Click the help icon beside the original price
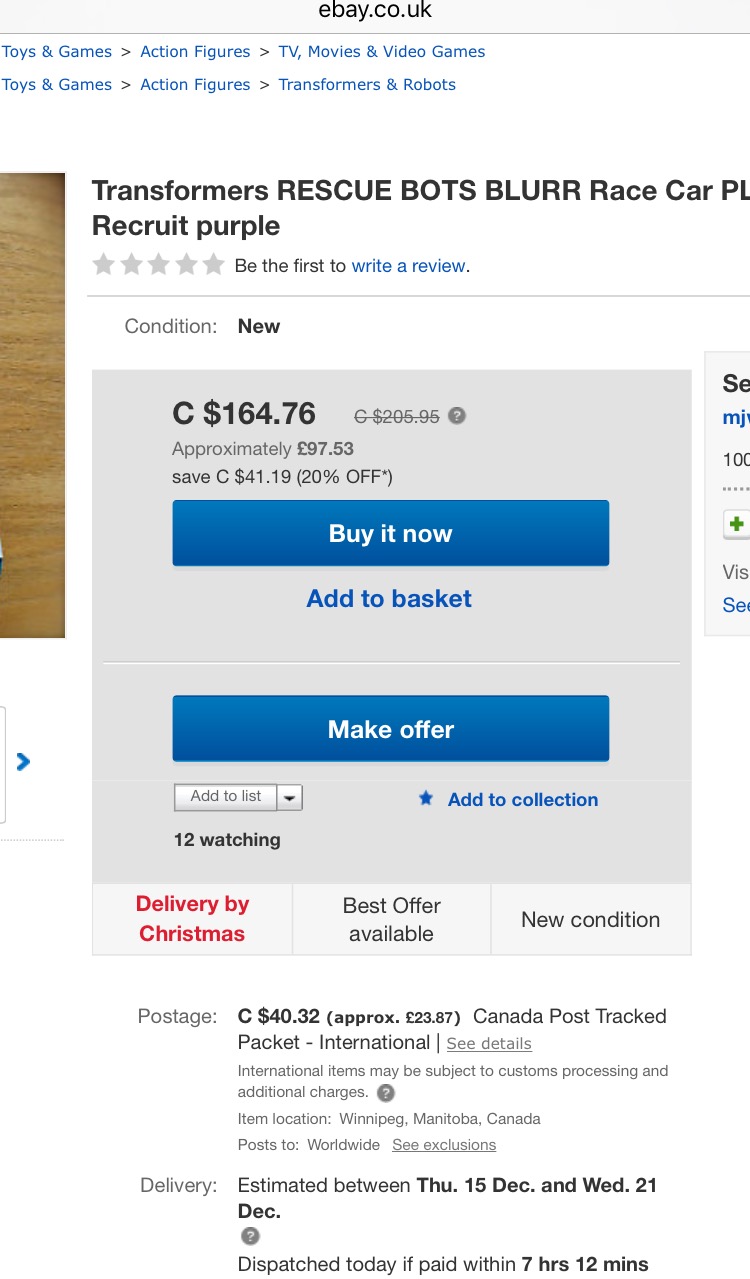Viewport: 750px width, 1279px height. pos(457,416)
